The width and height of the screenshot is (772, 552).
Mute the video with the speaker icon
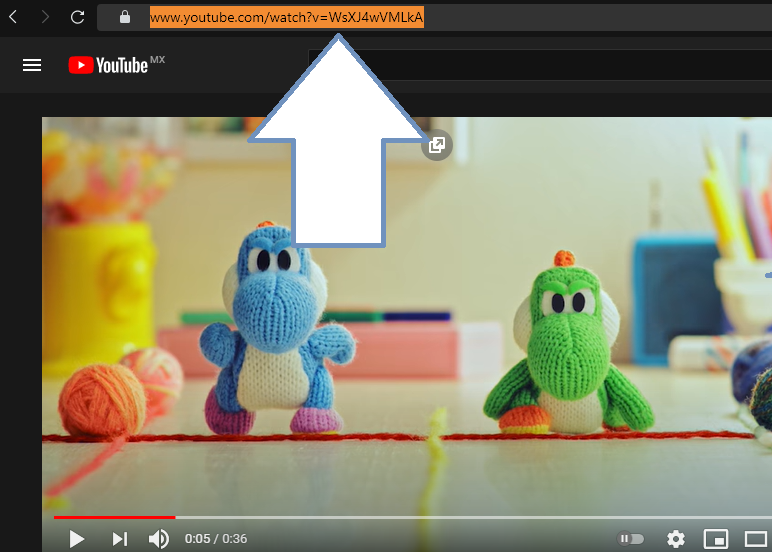tap(159, 539)
